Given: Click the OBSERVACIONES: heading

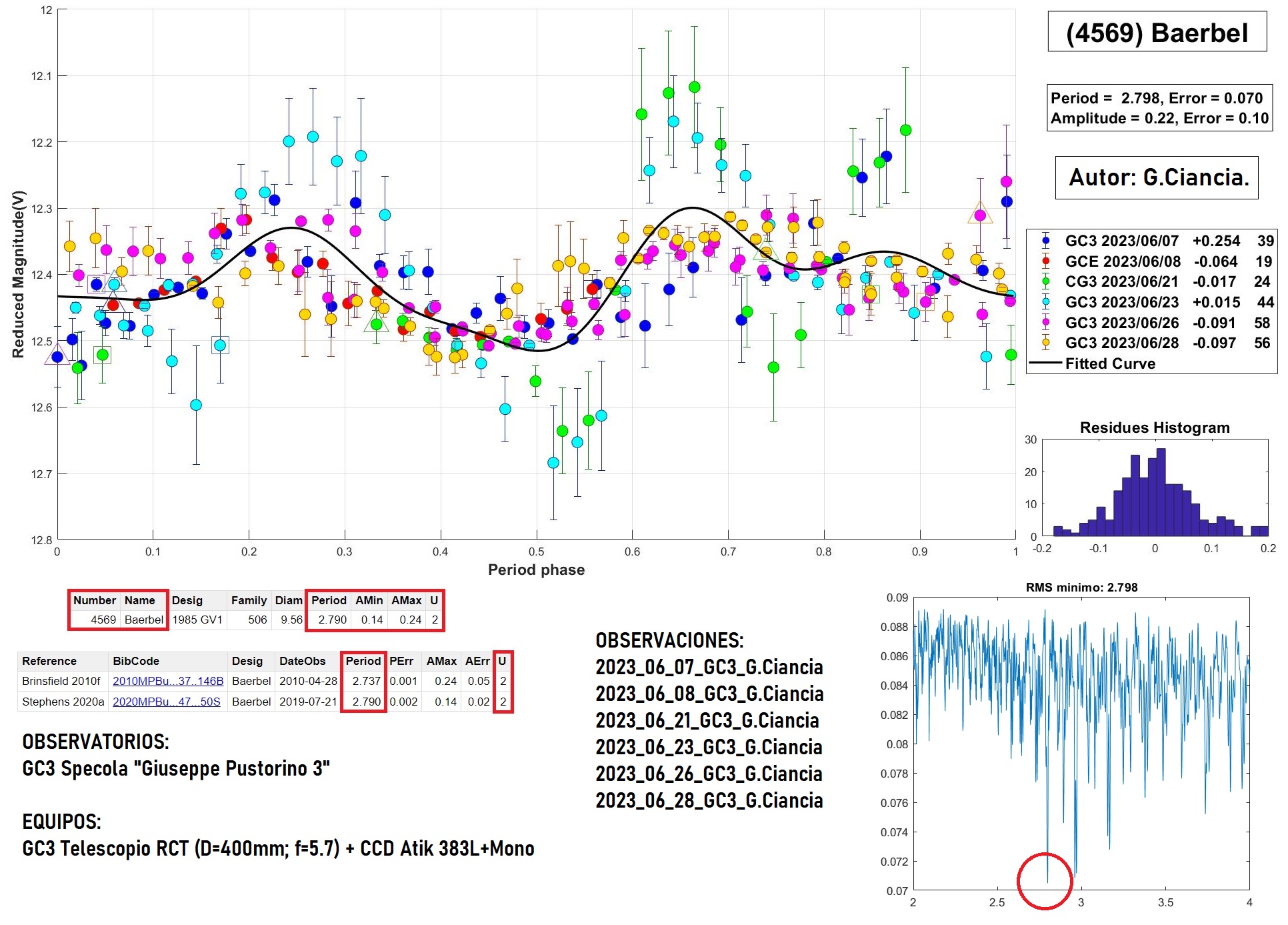Looking at the screenshot, I should pyautogui.click(x=669, y=640).
